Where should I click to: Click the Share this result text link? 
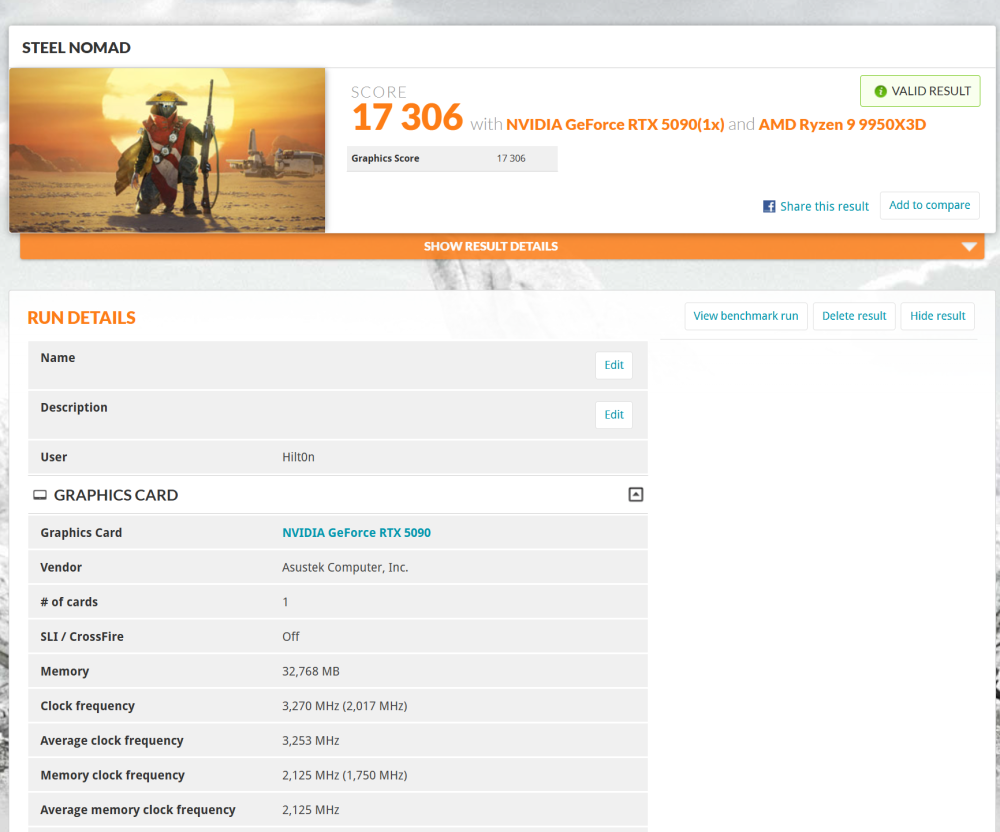(824, 206)
